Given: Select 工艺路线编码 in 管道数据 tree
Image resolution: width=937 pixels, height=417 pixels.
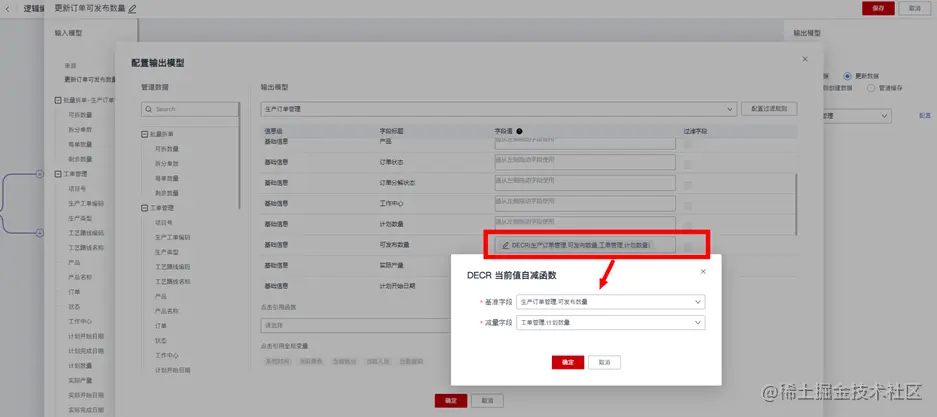Looking at the screenshot, I should (x=173, y=266).
